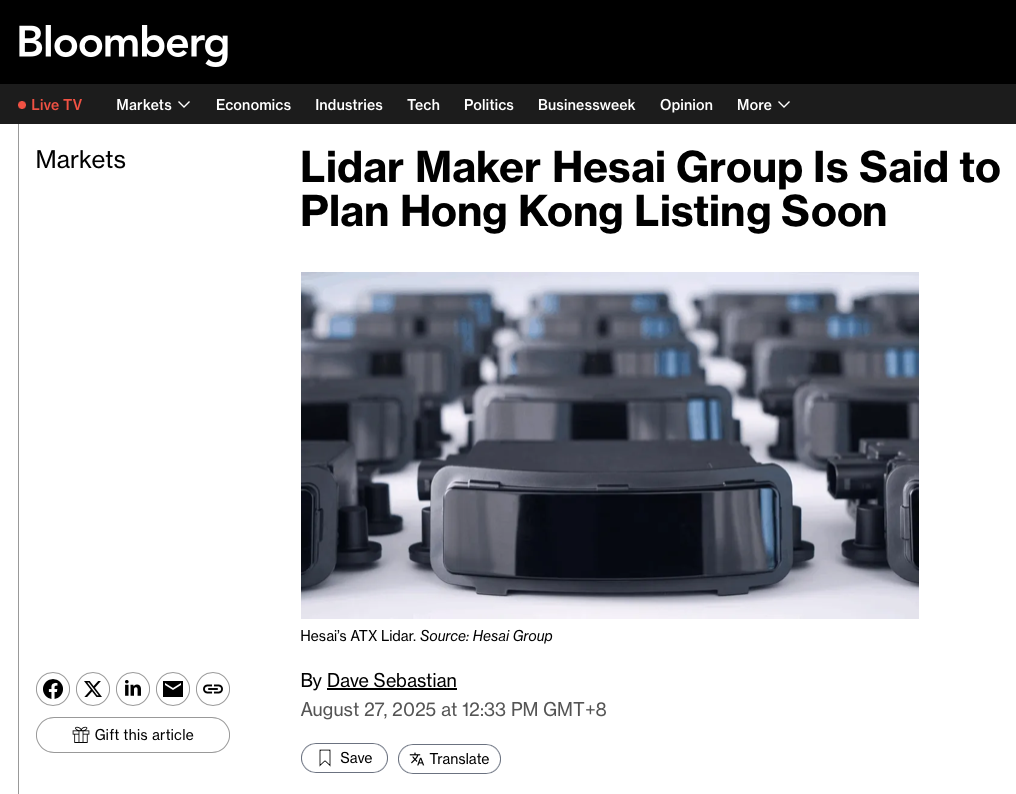This screenshot has width=1016, height=794.
Task: Click the Bloomberg logo
Action: [x=123, y=43]
